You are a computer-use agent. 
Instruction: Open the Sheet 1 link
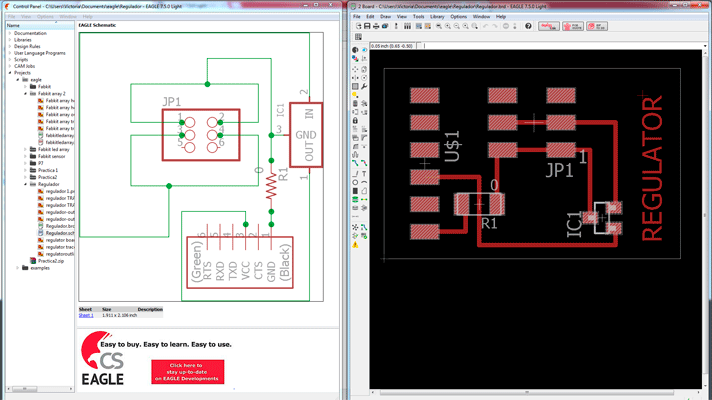coord(86,315)
